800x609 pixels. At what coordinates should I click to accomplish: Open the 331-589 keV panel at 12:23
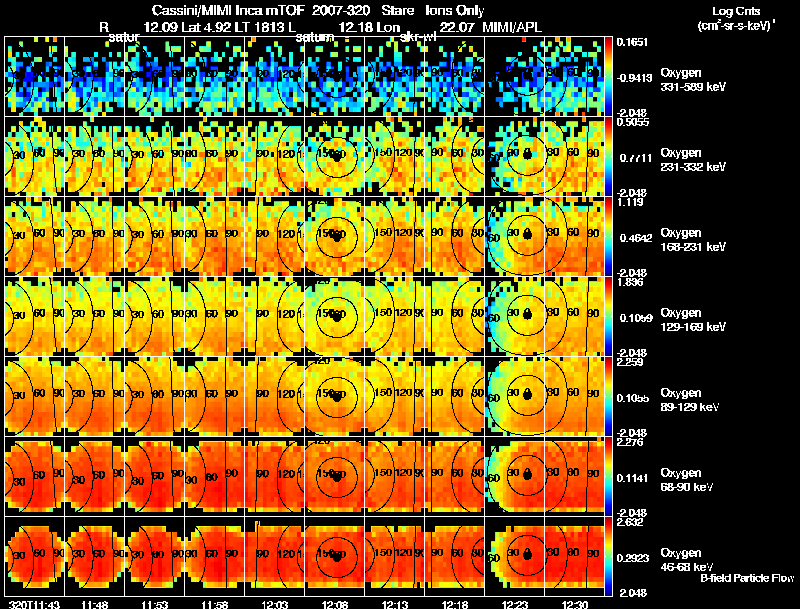pyautogui.click(x=514, y=76)
